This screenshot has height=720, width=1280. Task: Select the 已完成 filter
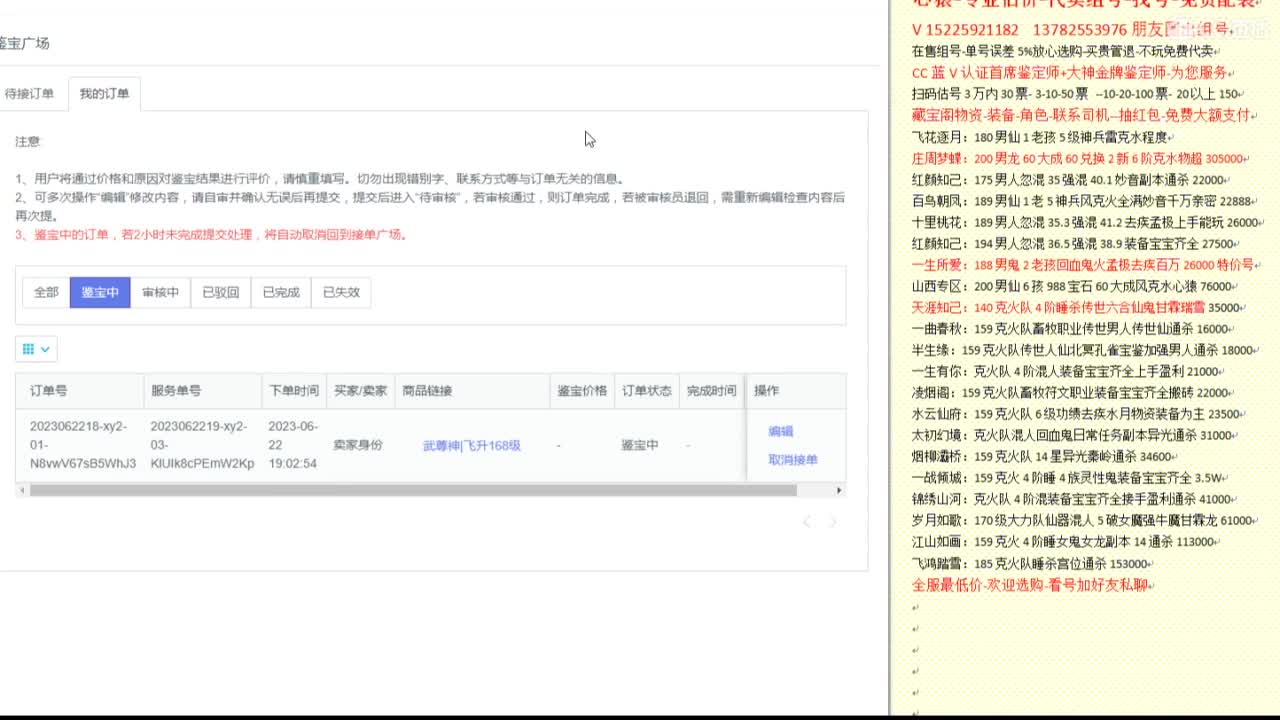(281, 292)
